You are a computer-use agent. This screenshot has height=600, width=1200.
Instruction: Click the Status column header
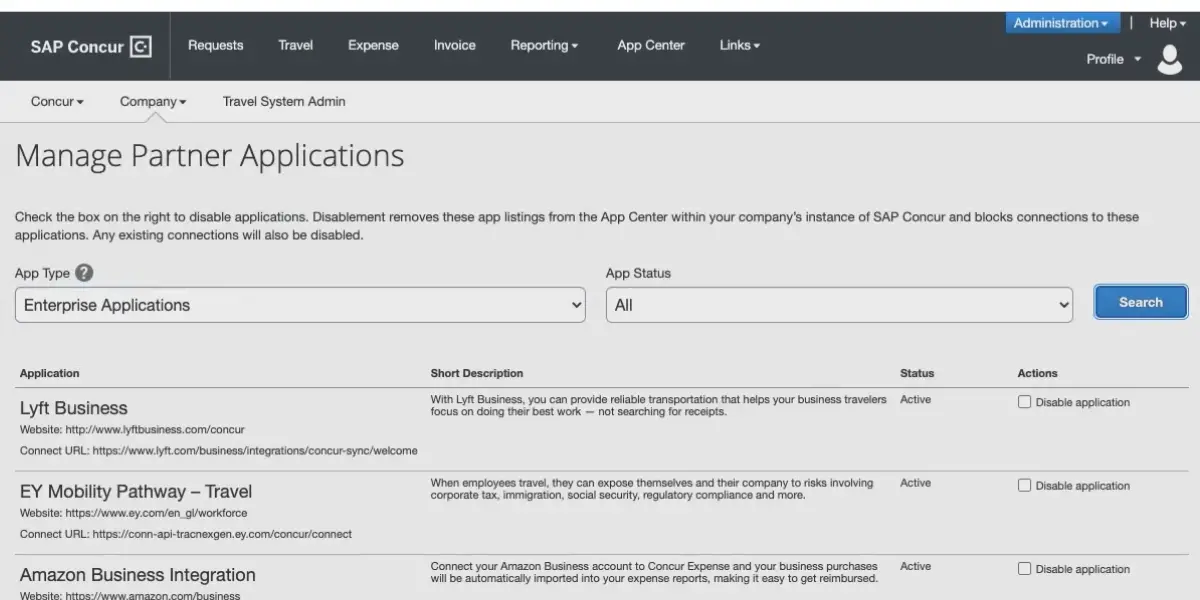click(917, 373)
